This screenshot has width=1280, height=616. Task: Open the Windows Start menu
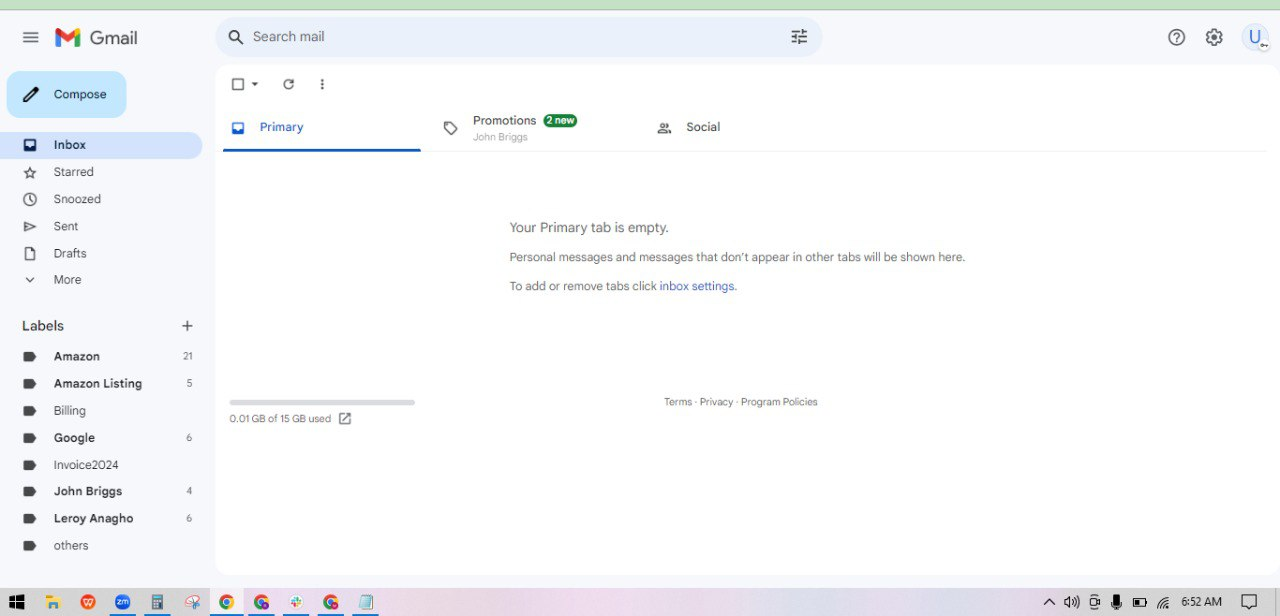click(16, 602)
